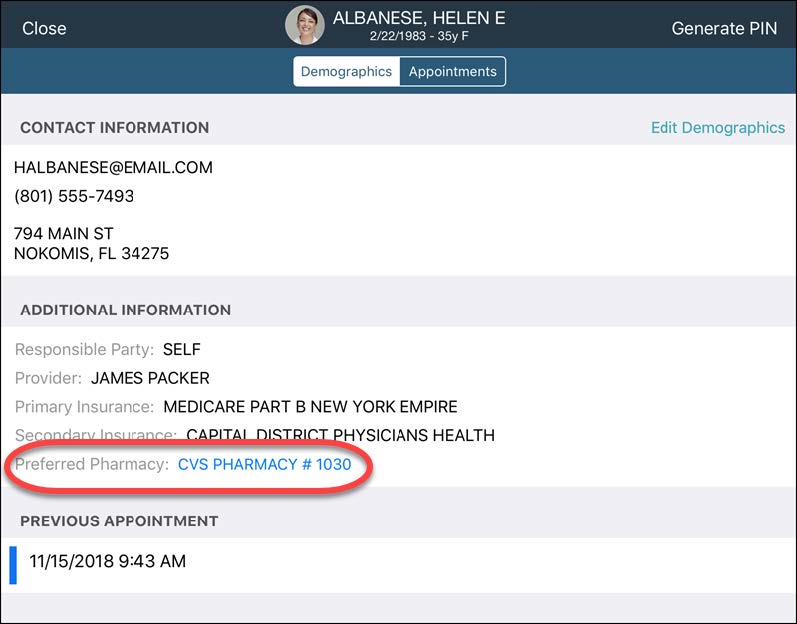The width and height of the screenshot is (797, 624).
Task: Tap MEDICARE PART B NEW YORK EMPIRE
Action: click(310, 407)
